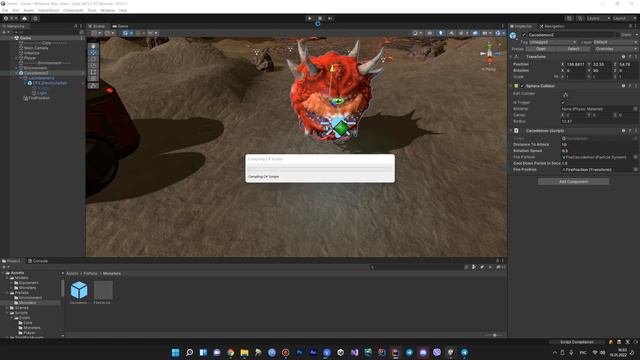The image size is (640, 360).
Task: Open the Scene camera settings icon
Action: pyautogui.click(x=486, y=33)
